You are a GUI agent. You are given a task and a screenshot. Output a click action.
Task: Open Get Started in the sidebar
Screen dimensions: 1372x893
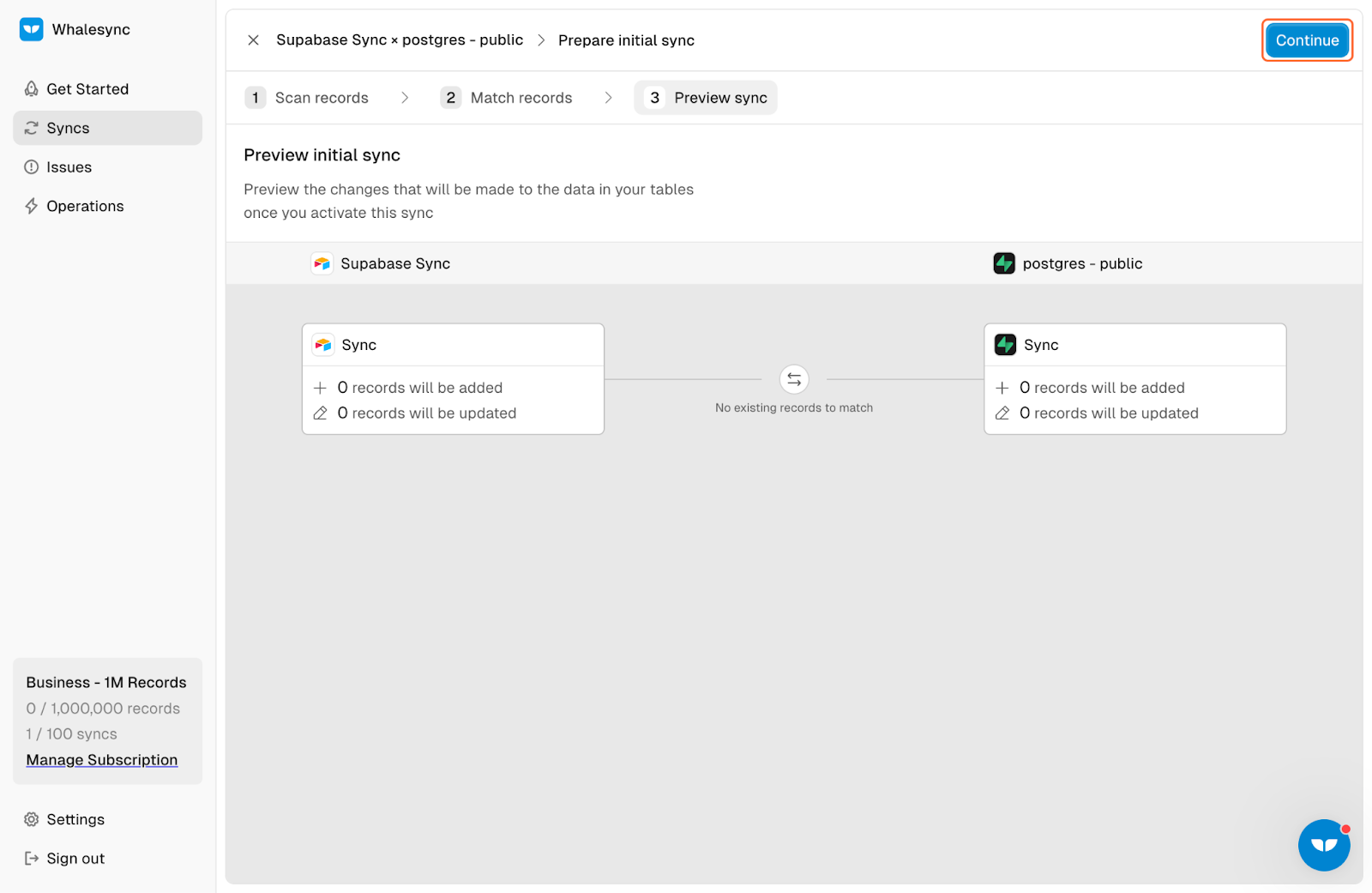coord(107,89)
